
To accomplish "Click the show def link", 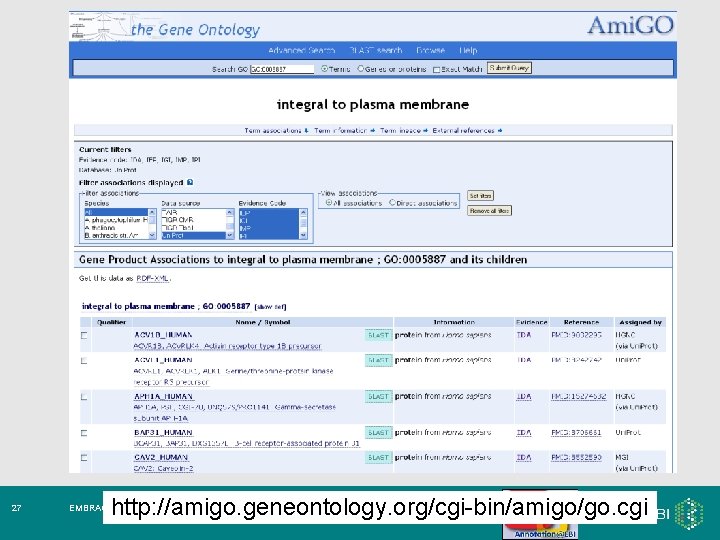I will (270, 307).
